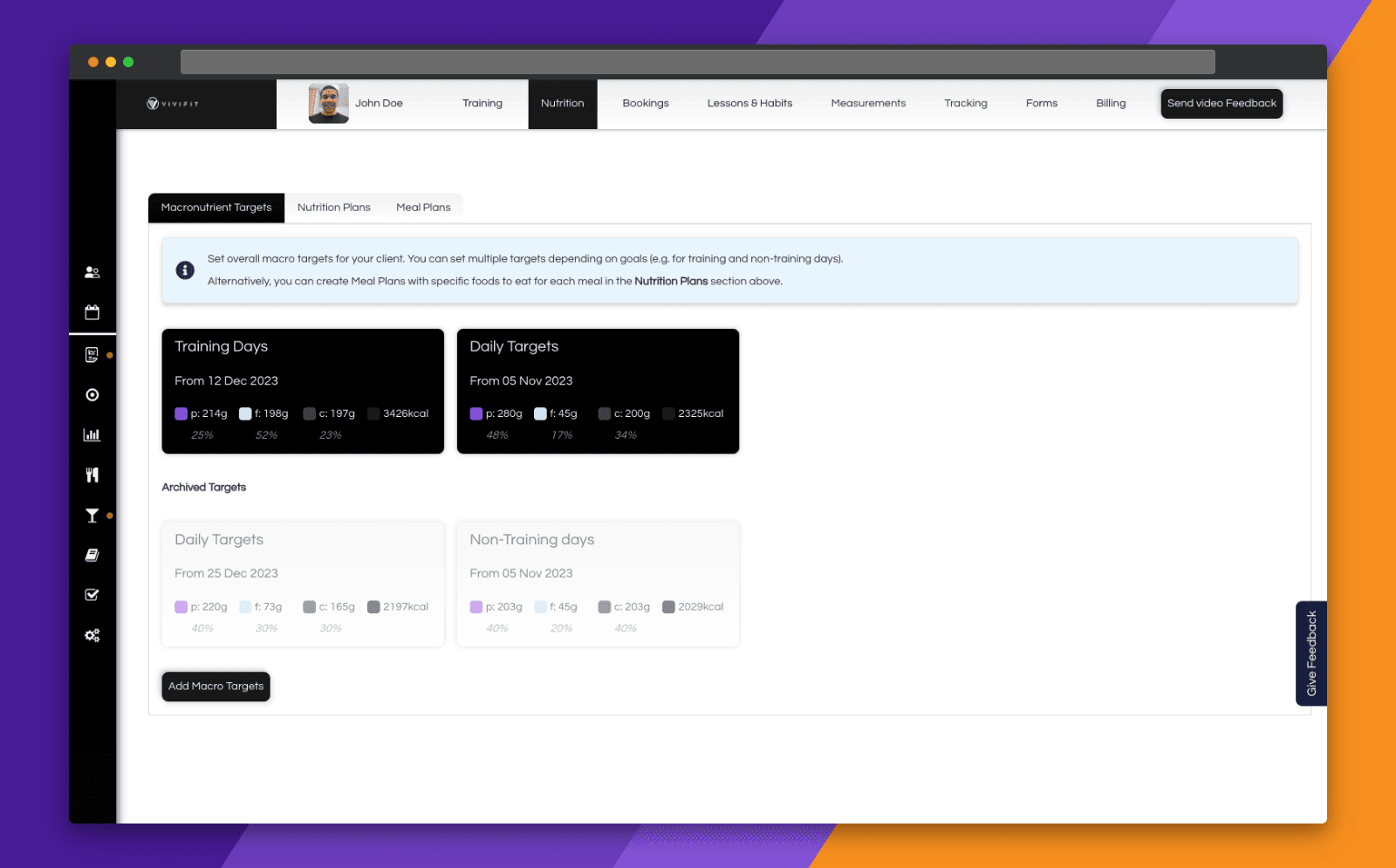The height and width of the screenshot is (868, 1396).
Task: Click the Vivifit logo
Action: [173, 104]
